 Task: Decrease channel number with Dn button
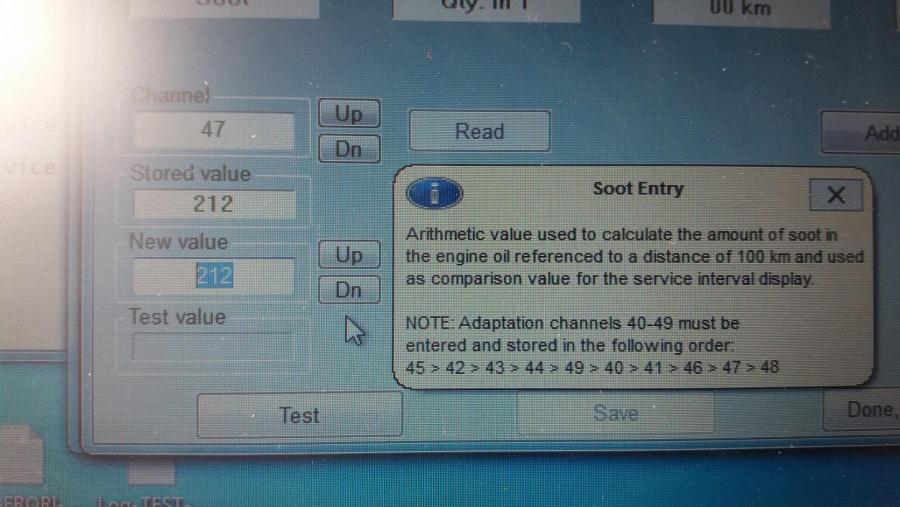click(x=349, y=150)
